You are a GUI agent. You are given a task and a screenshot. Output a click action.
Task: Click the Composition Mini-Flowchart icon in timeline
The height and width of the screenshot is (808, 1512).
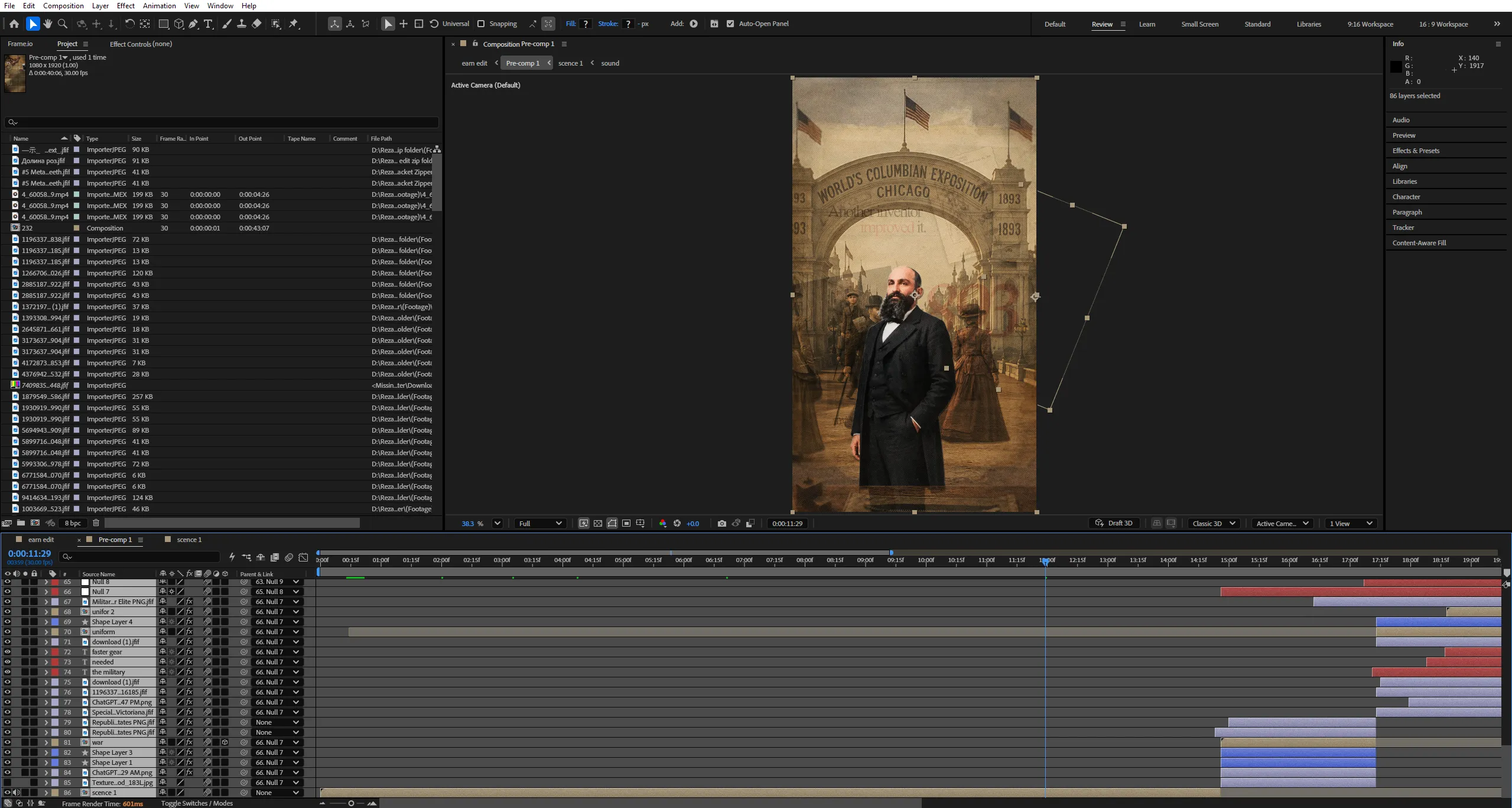coord(246,557)
